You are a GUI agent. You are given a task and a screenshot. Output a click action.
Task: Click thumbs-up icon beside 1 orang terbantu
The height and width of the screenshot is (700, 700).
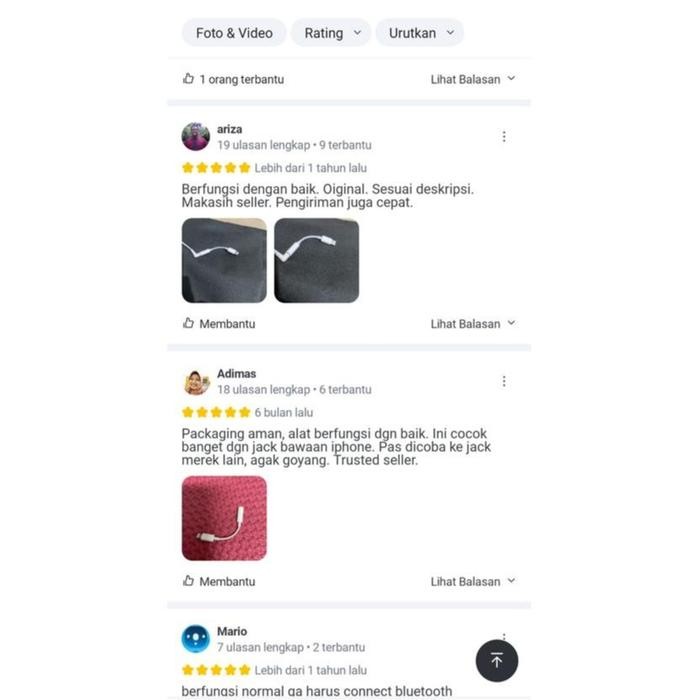(x=188, y=79)
